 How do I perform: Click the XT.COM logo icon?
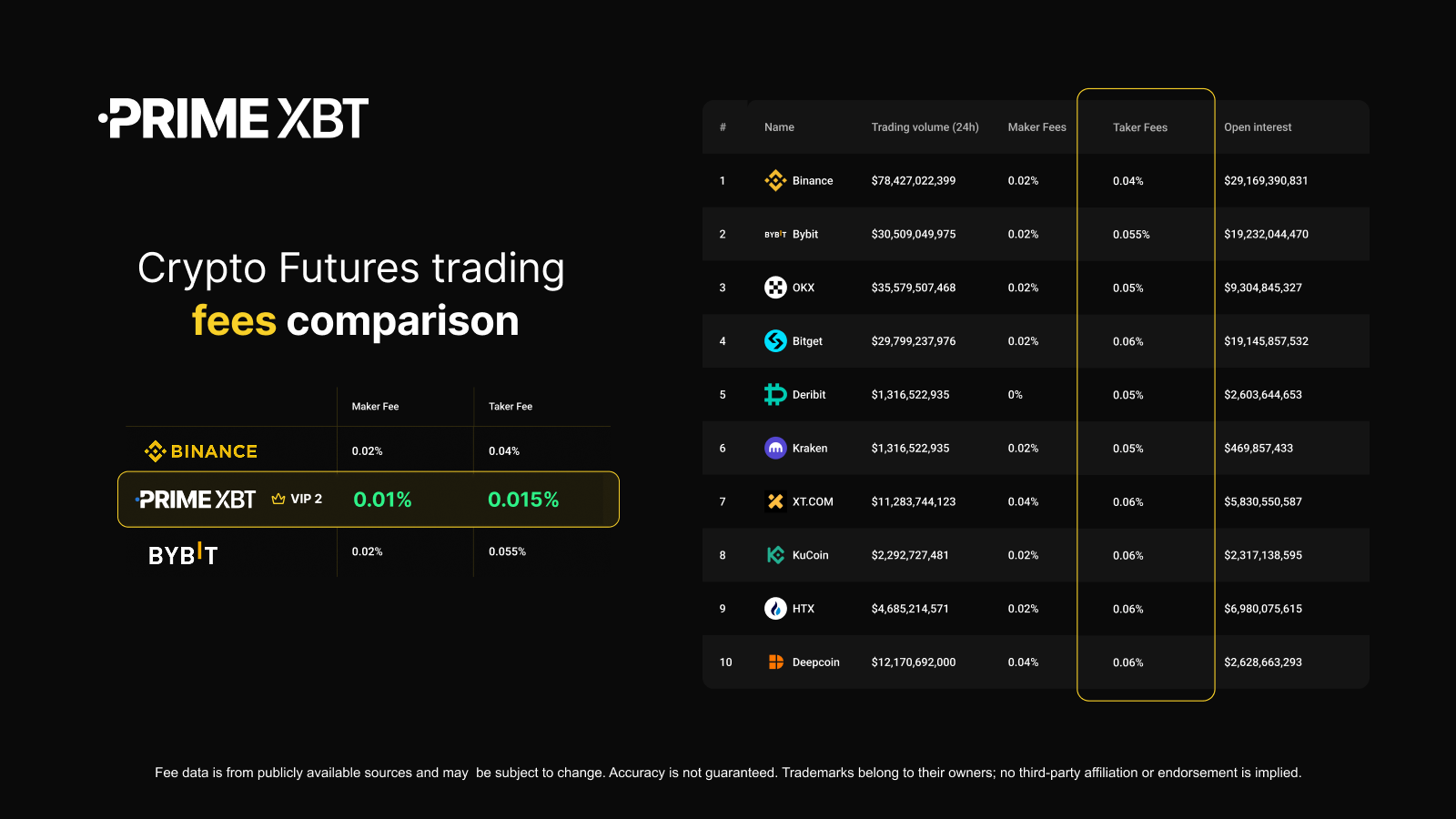click(775, 501)
